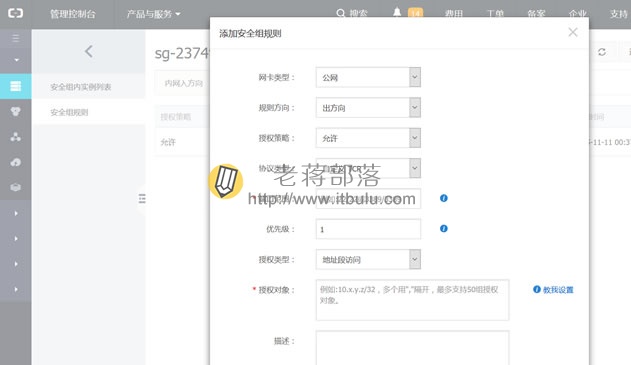This screenshot has width=631, height=365.
Task: Expand second collapsed sidebar group arrow
Action: point(16,239)
